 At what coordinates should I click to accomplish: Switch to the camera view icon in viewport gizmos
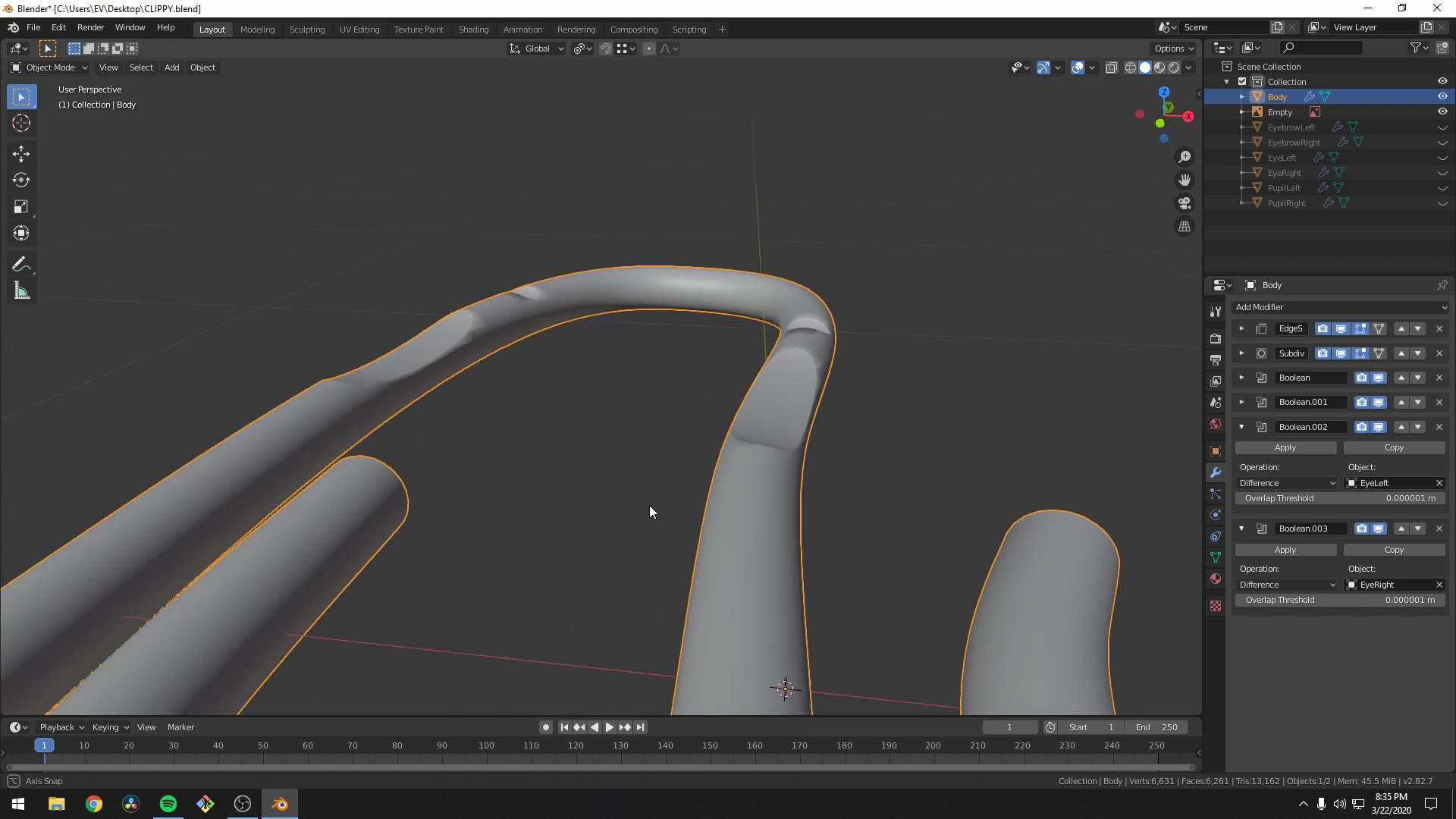(x=1185, y=202)
